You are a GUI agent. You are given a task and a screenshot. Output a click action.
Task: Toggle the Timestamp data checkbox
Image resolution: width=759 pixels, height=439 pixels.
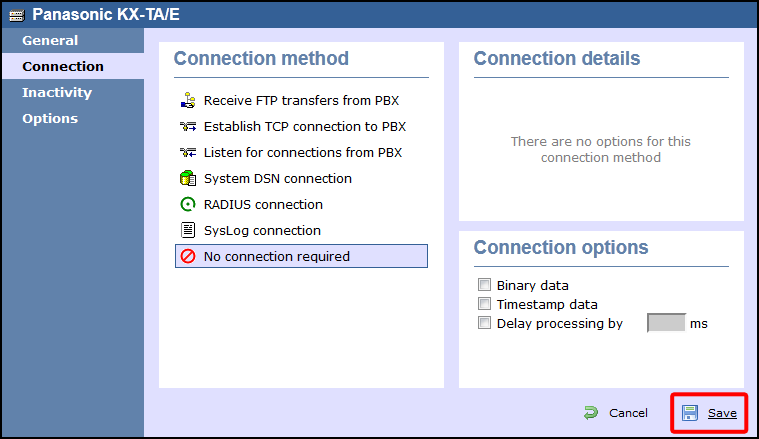(485, 304)
